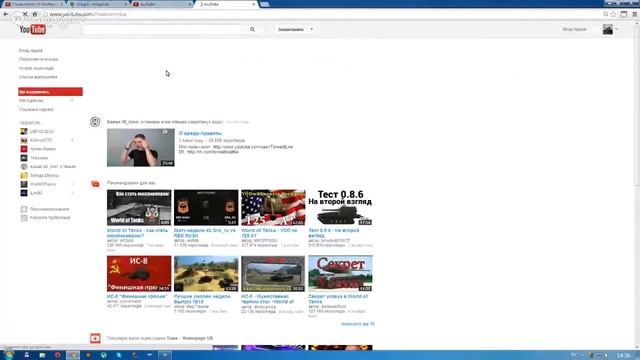
Task: Click the manage subscriptions icon in the sidebar
Action: tap(24, 218)
